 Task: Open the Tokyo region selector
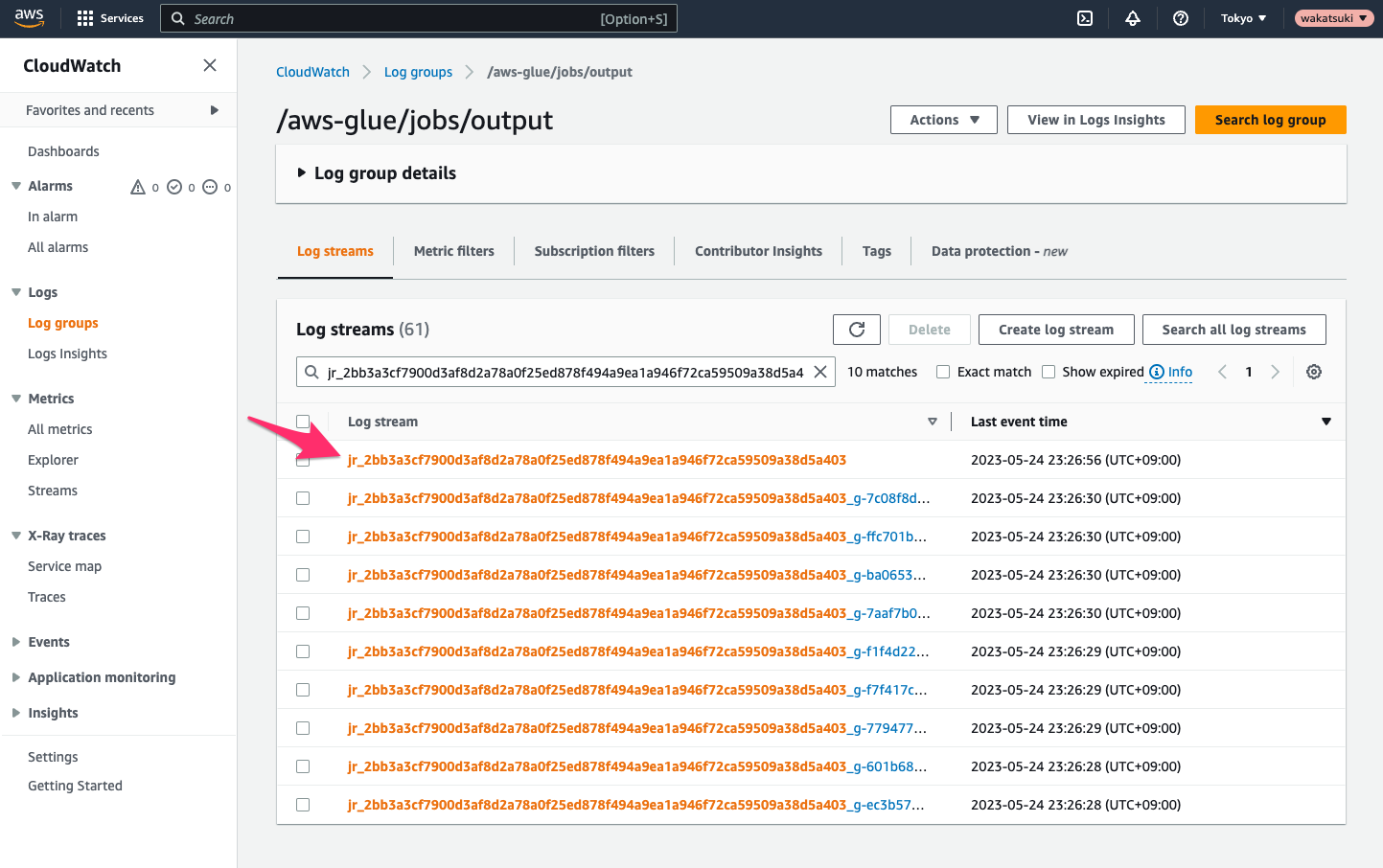1243,18
